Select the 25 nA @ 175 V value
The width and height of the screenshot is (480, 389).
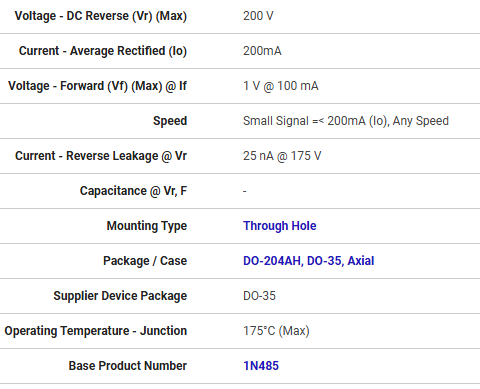(x=282, y=156)
